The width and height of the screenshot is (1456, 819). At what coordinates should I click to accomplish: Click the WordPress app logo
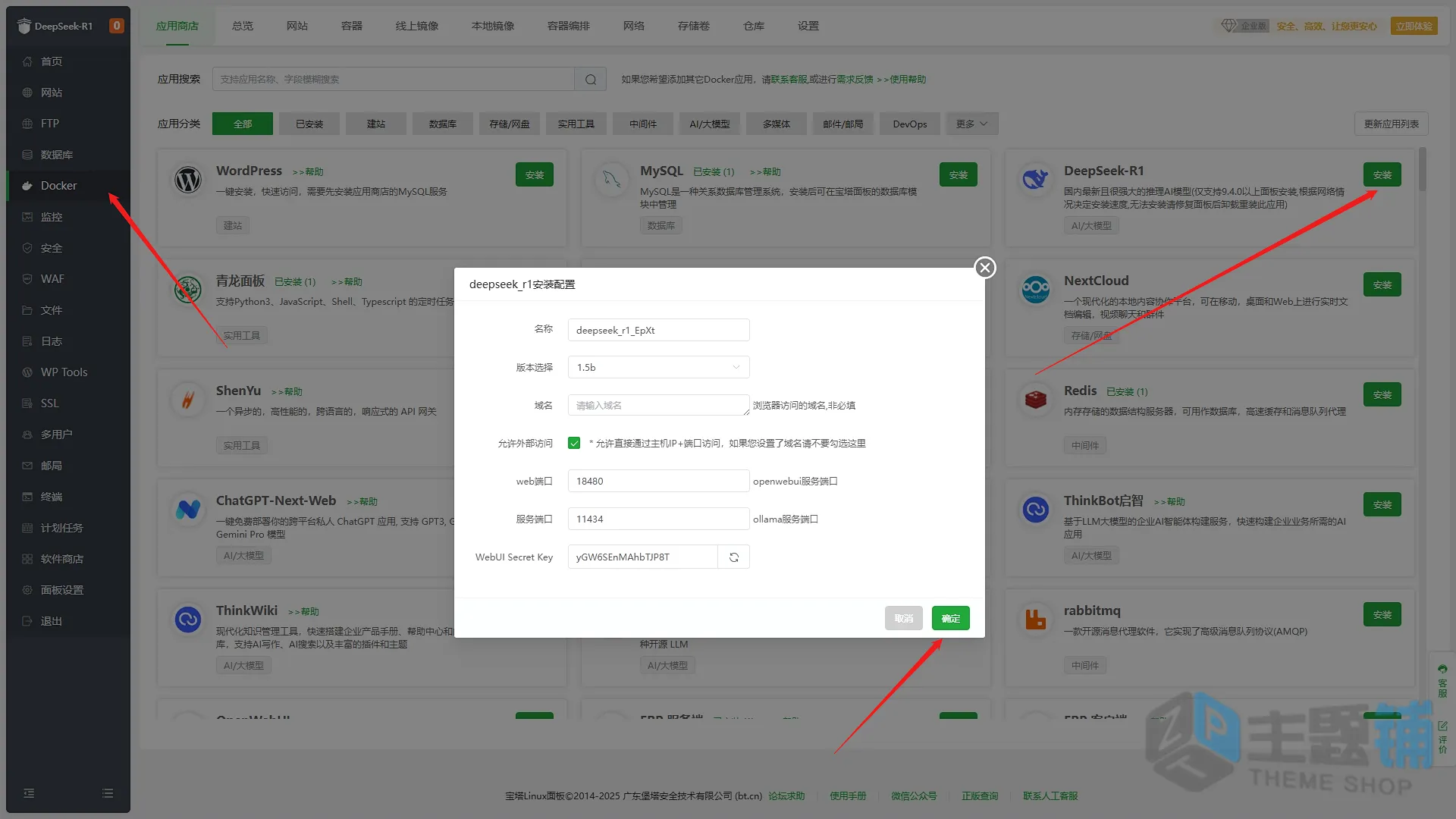188,180
